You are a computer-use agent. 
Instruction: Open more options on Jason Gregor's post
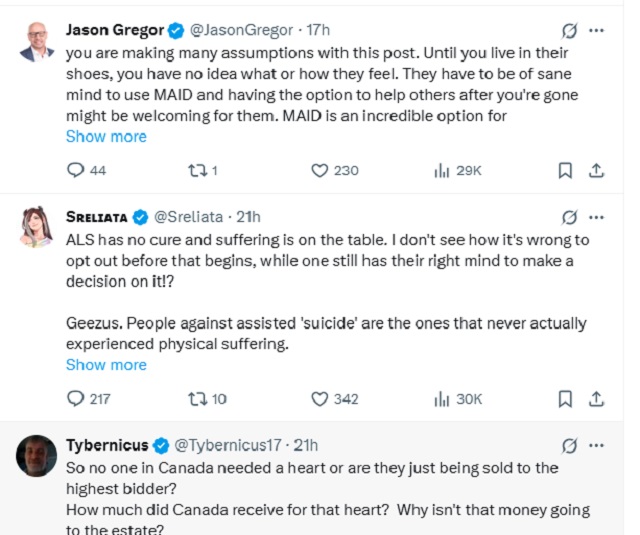597,30
